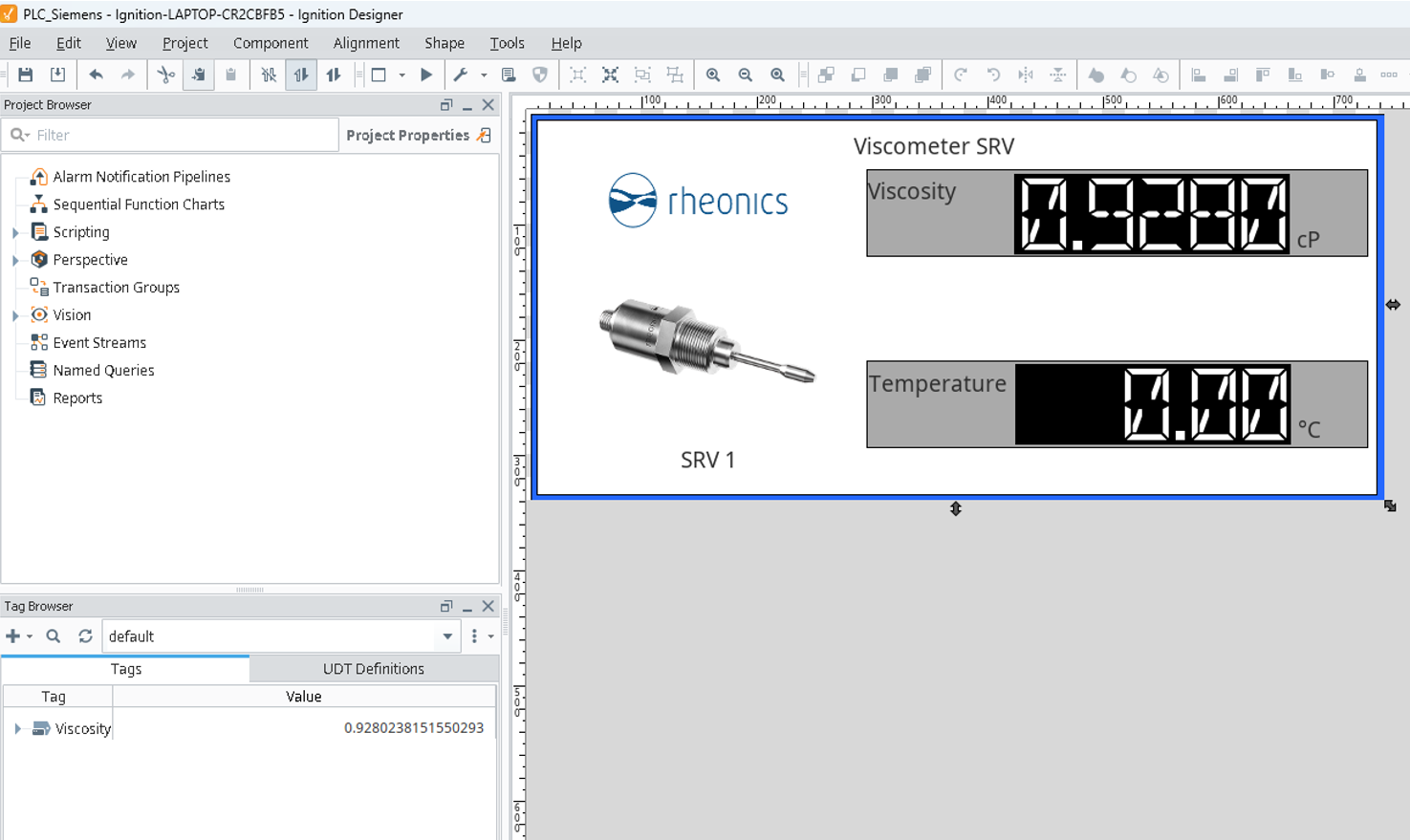This screenshot has height=840, width=1410.
Task: Open the View menu
Action: 121,43
